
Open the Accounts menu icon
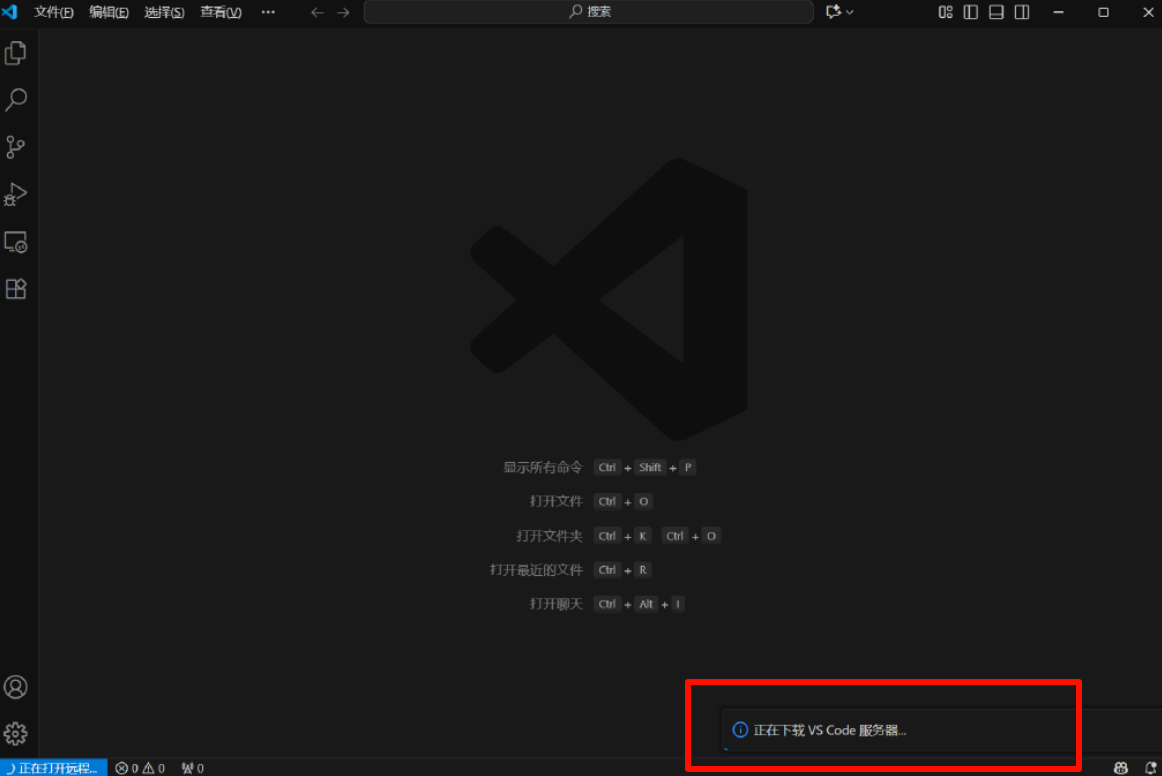point(16,687)
